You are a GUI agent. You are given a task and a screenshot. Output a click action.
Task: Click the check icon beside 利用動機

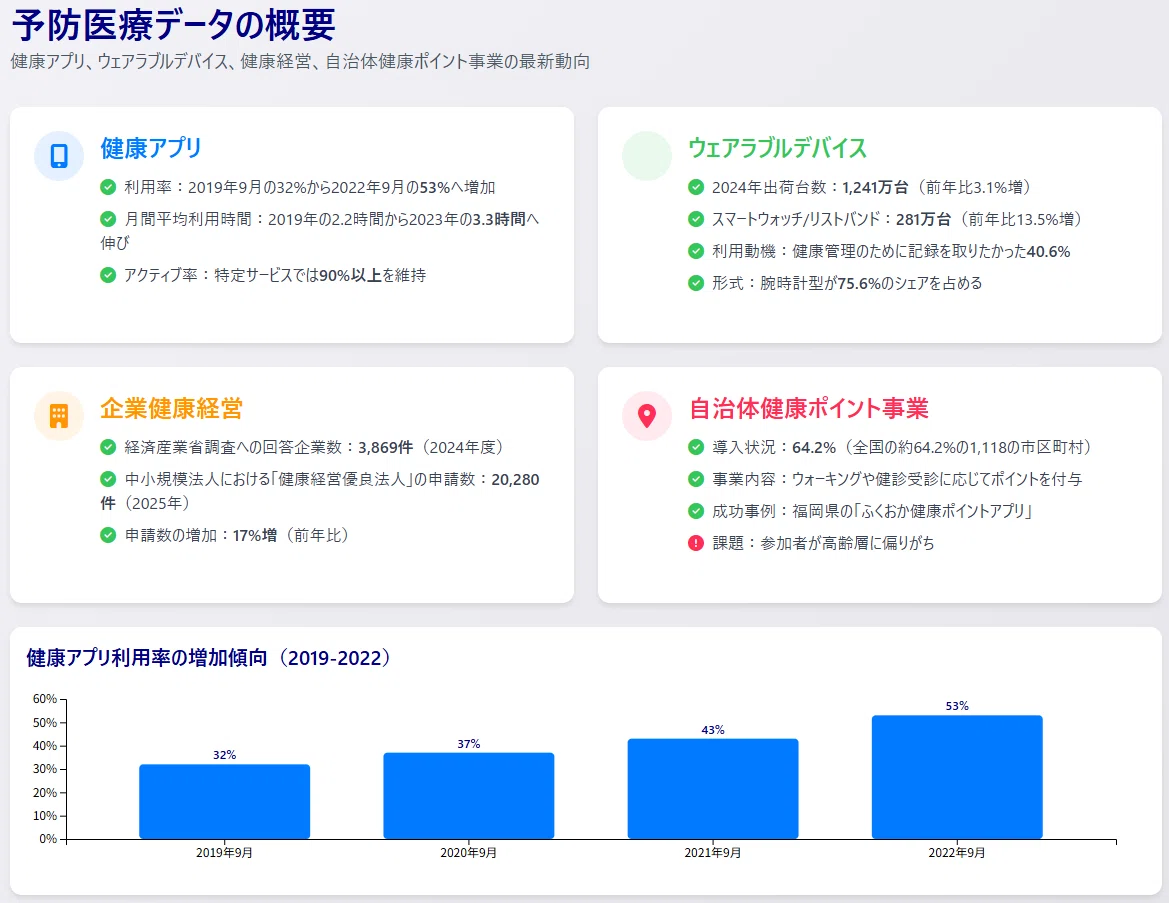696,251
